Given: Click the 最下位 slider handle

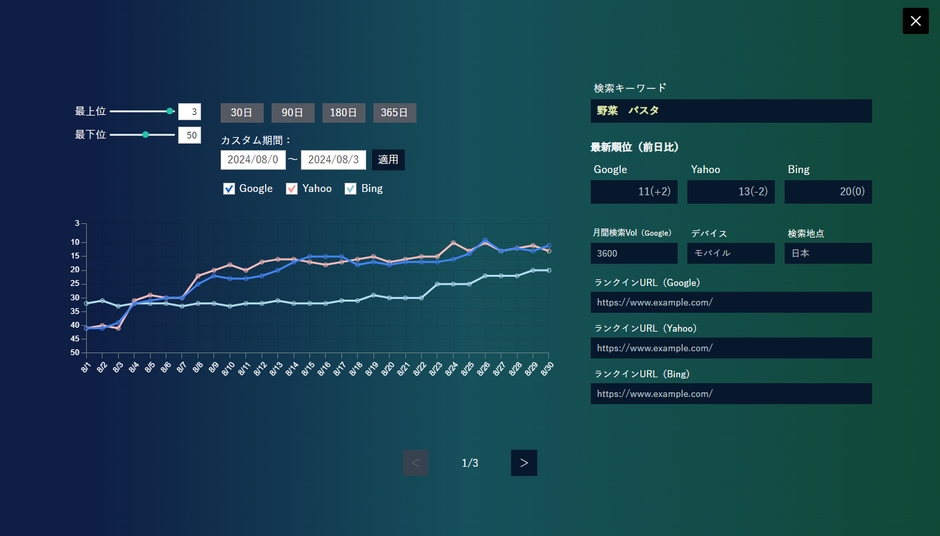Looking at the screenshot, I should [145, 135].
